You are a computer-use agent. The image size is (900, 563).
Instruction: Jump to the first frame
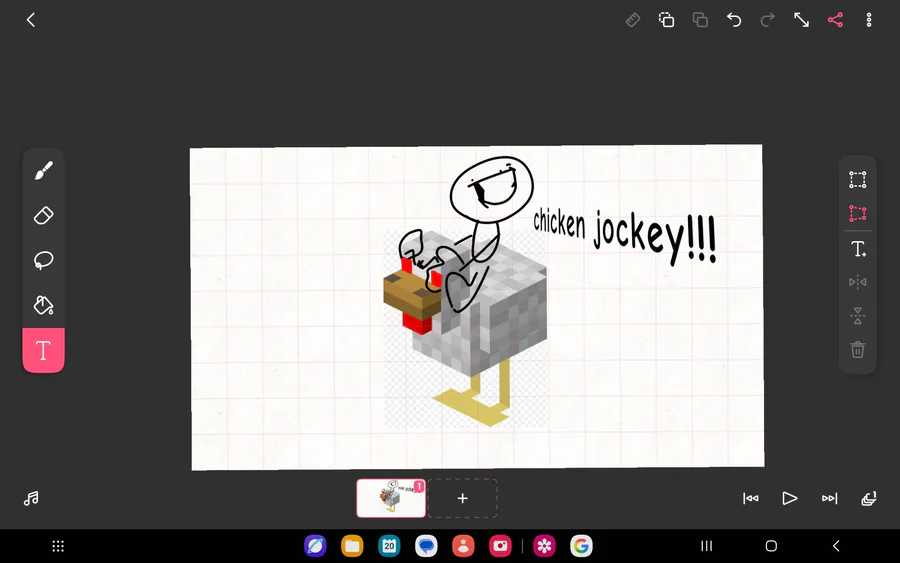(x=751, y=498)
